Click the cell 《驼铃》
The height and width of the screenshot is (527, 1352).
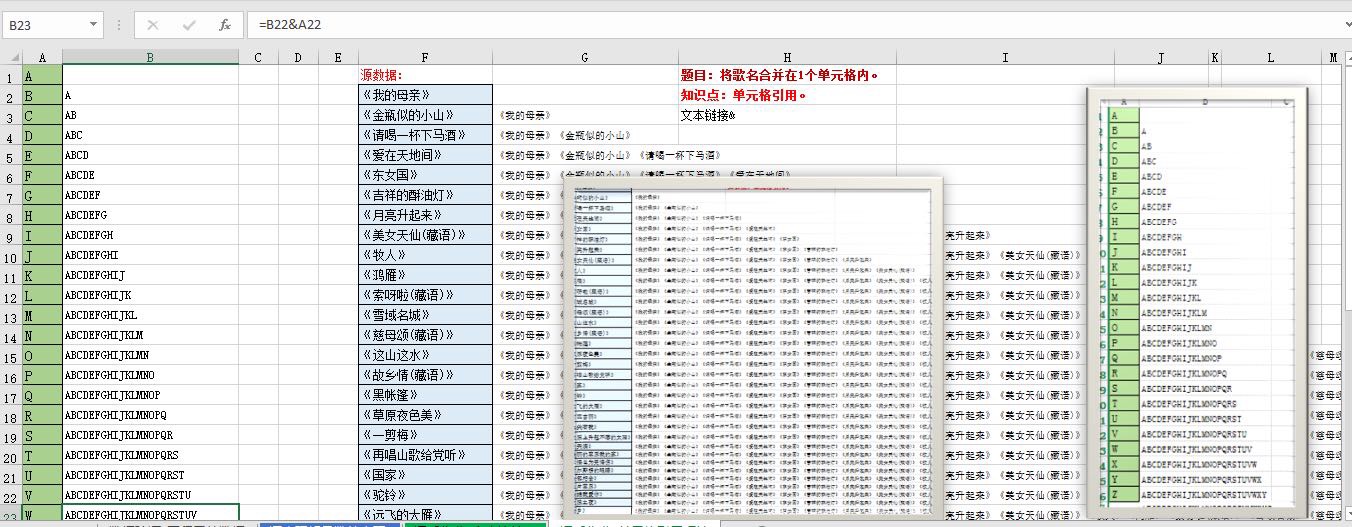pyautogui.click(x=425, y=495)
